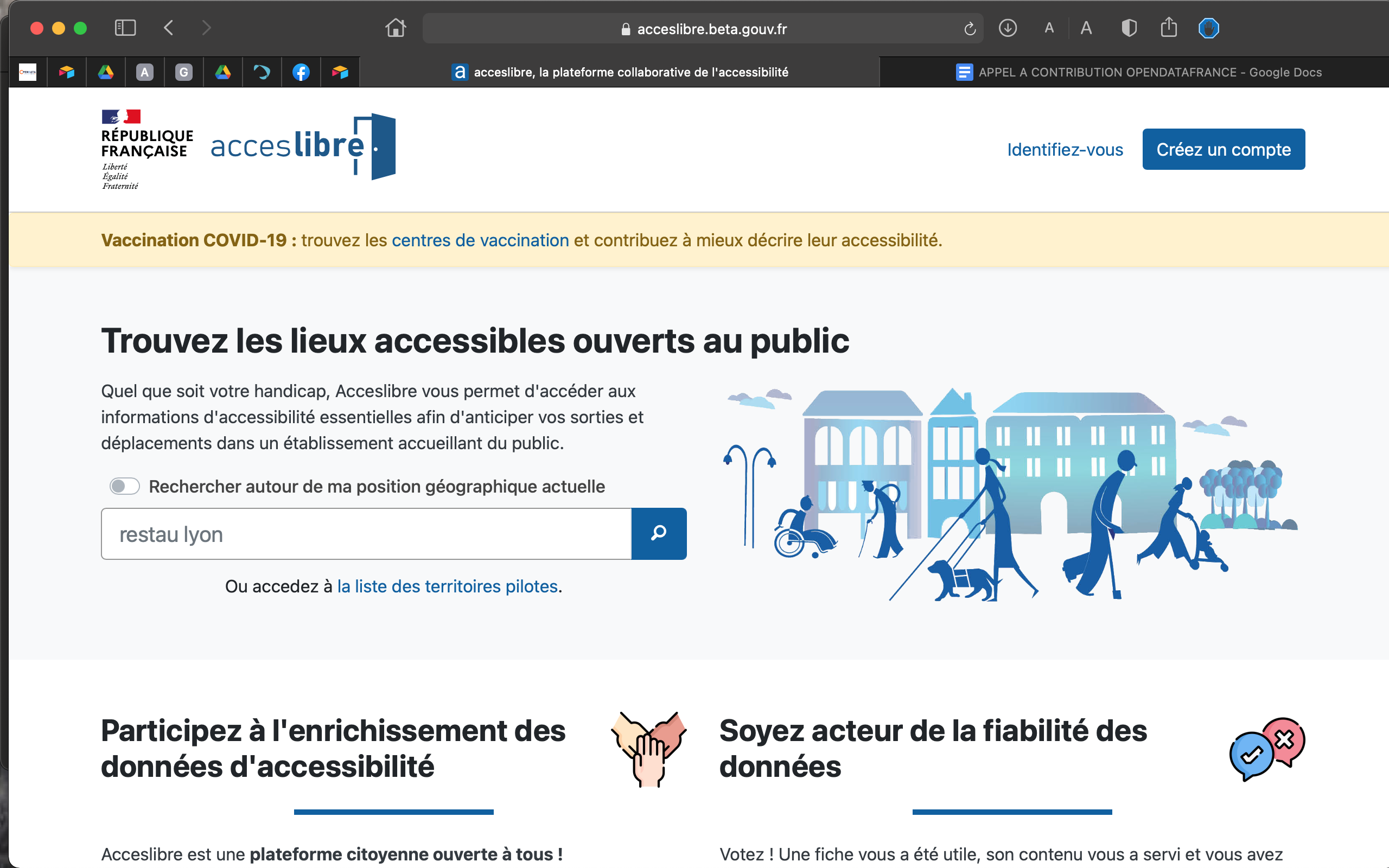Viewport: 1389px width, 868px height.
Task: Go back with the back arrow
Action: point(168,28)
